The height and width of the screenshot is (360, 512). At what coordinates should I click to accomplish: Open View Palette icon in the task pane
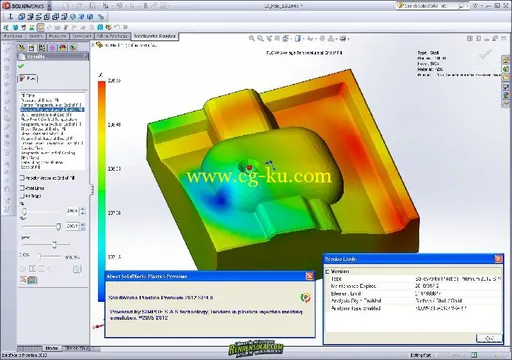click(506, 87)
